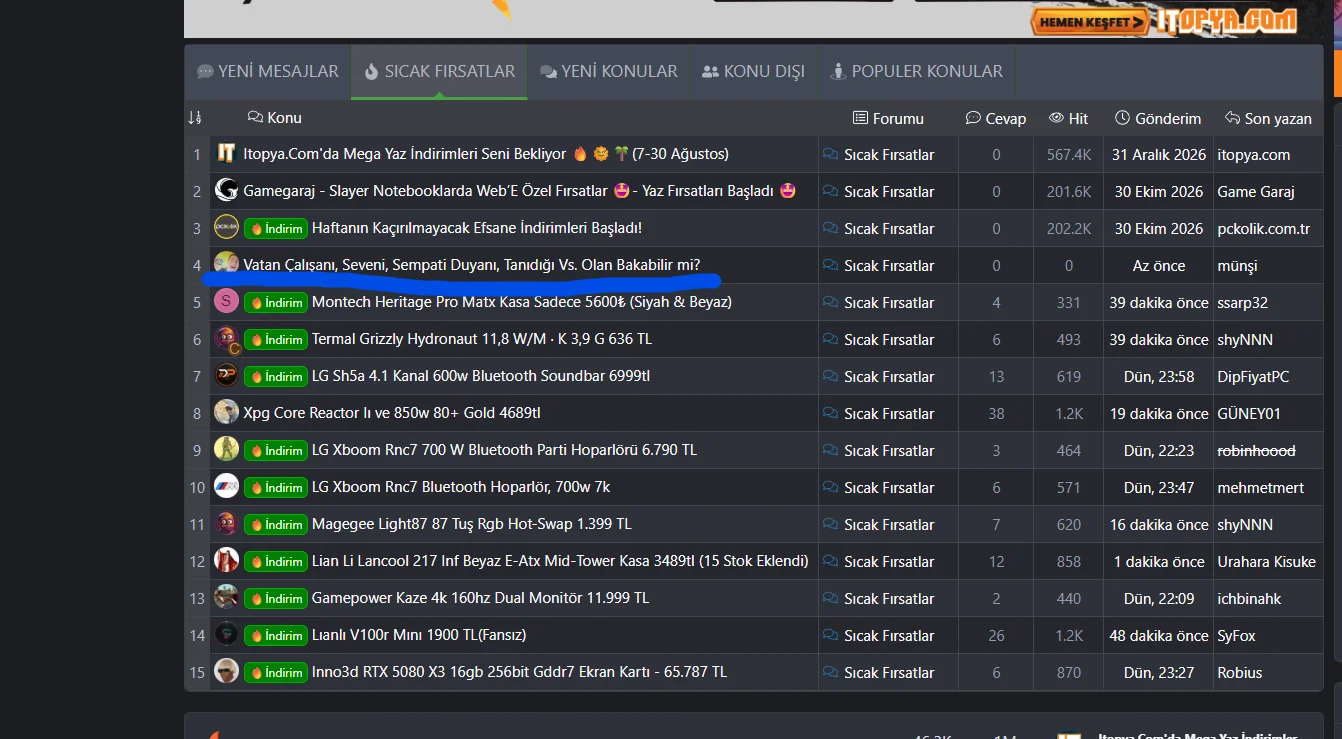Click last poster itopya.com

[x=1254, y=155]
